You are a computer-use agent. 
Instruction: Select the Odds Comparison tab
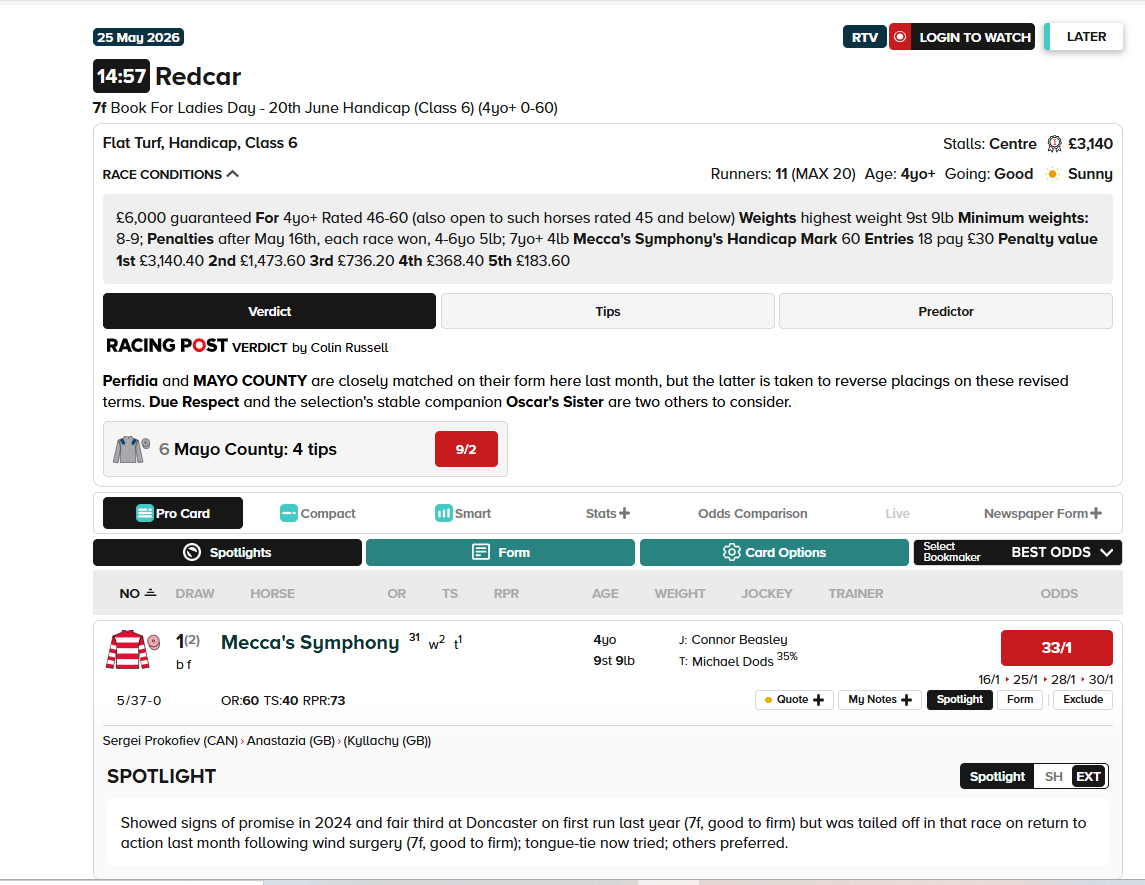point(753,513)
